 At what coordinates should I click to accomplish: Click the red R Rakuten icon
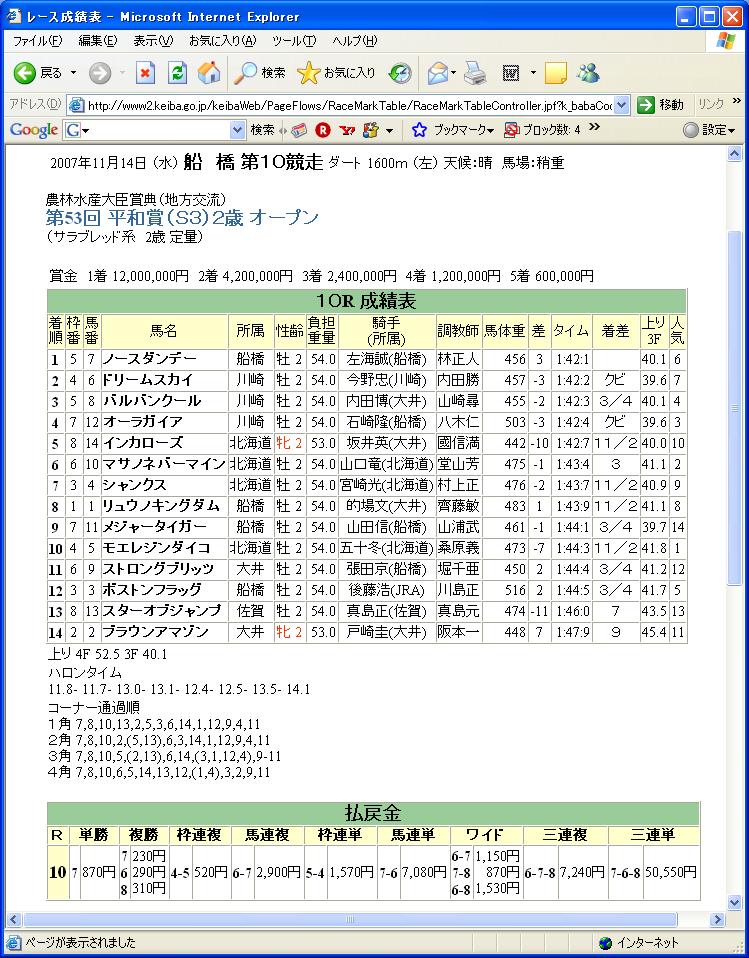click(x=323, y=130)
